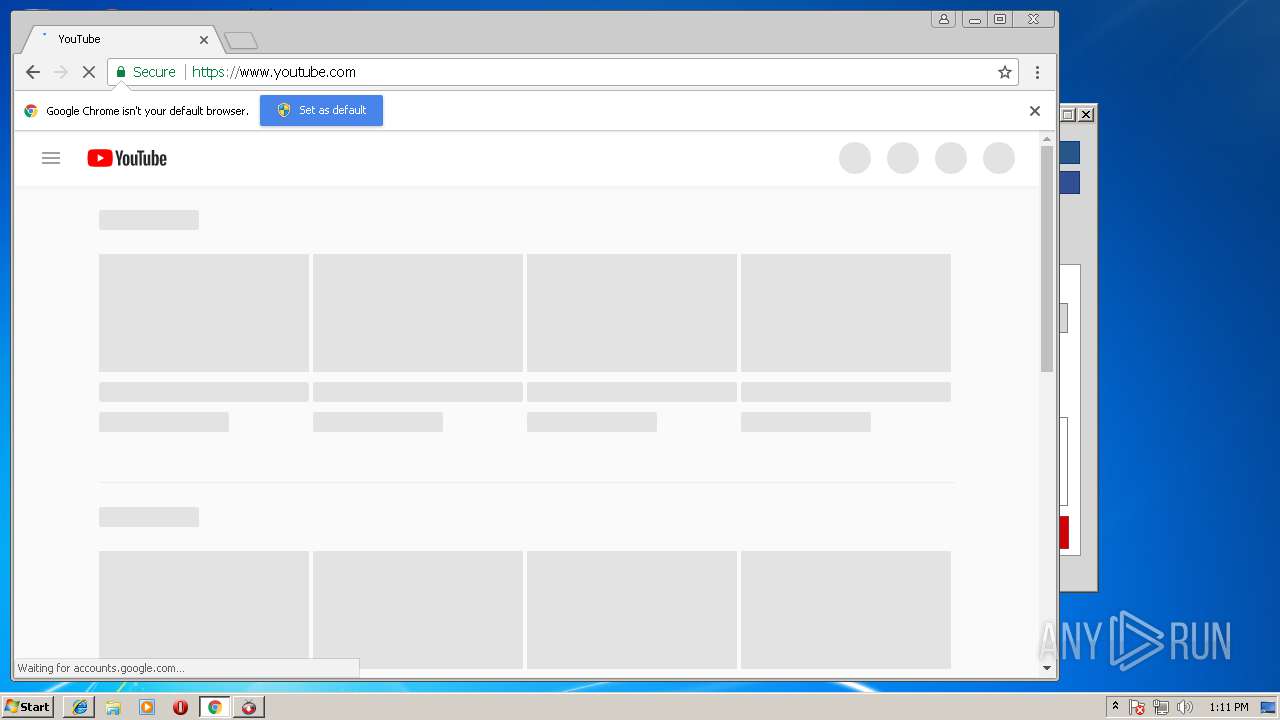Click the first circular header placeholder
1280x720 pixels.
click(855, 158)
